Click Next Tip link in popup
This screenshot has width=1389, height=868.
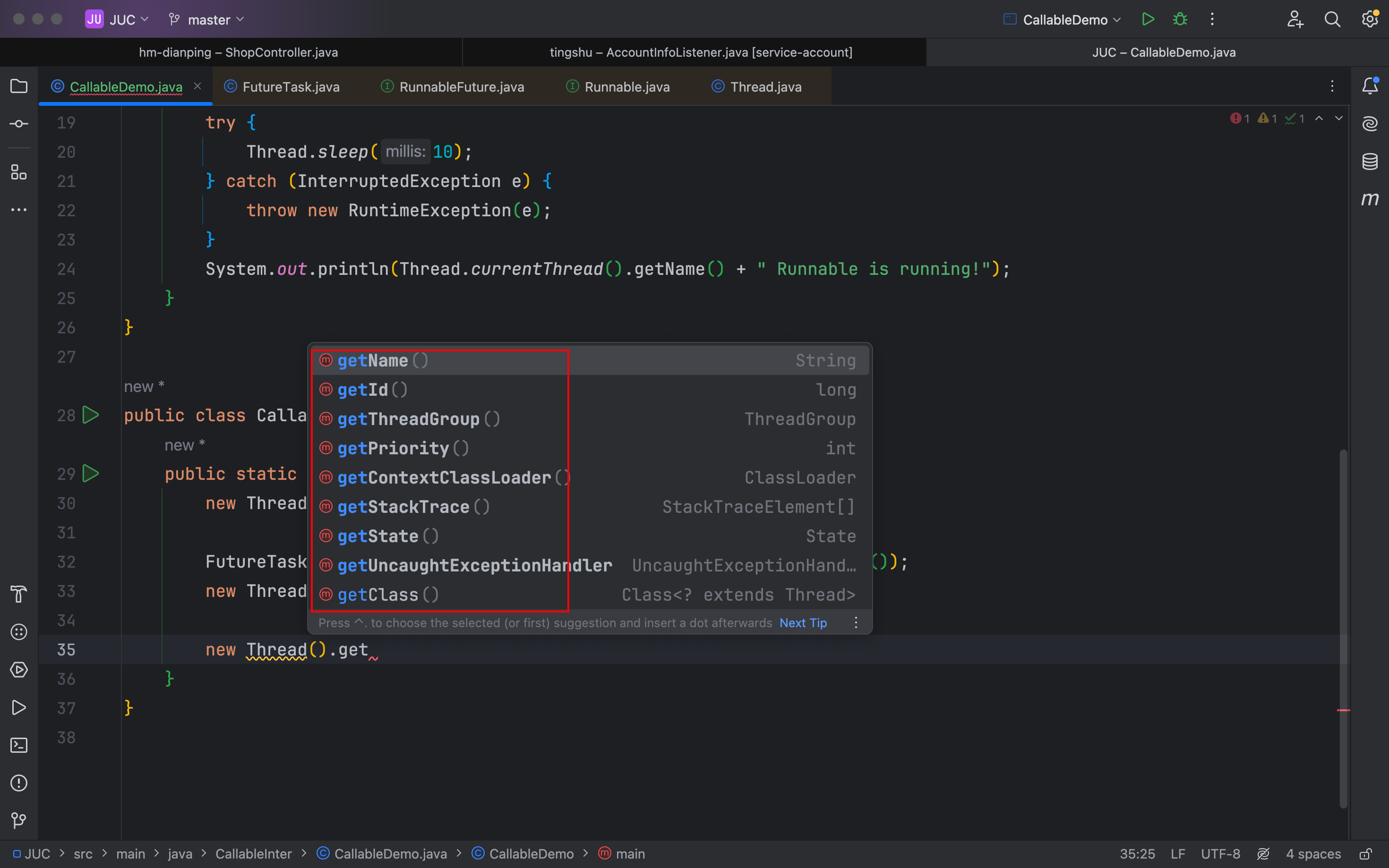click(x=803, y=623)
